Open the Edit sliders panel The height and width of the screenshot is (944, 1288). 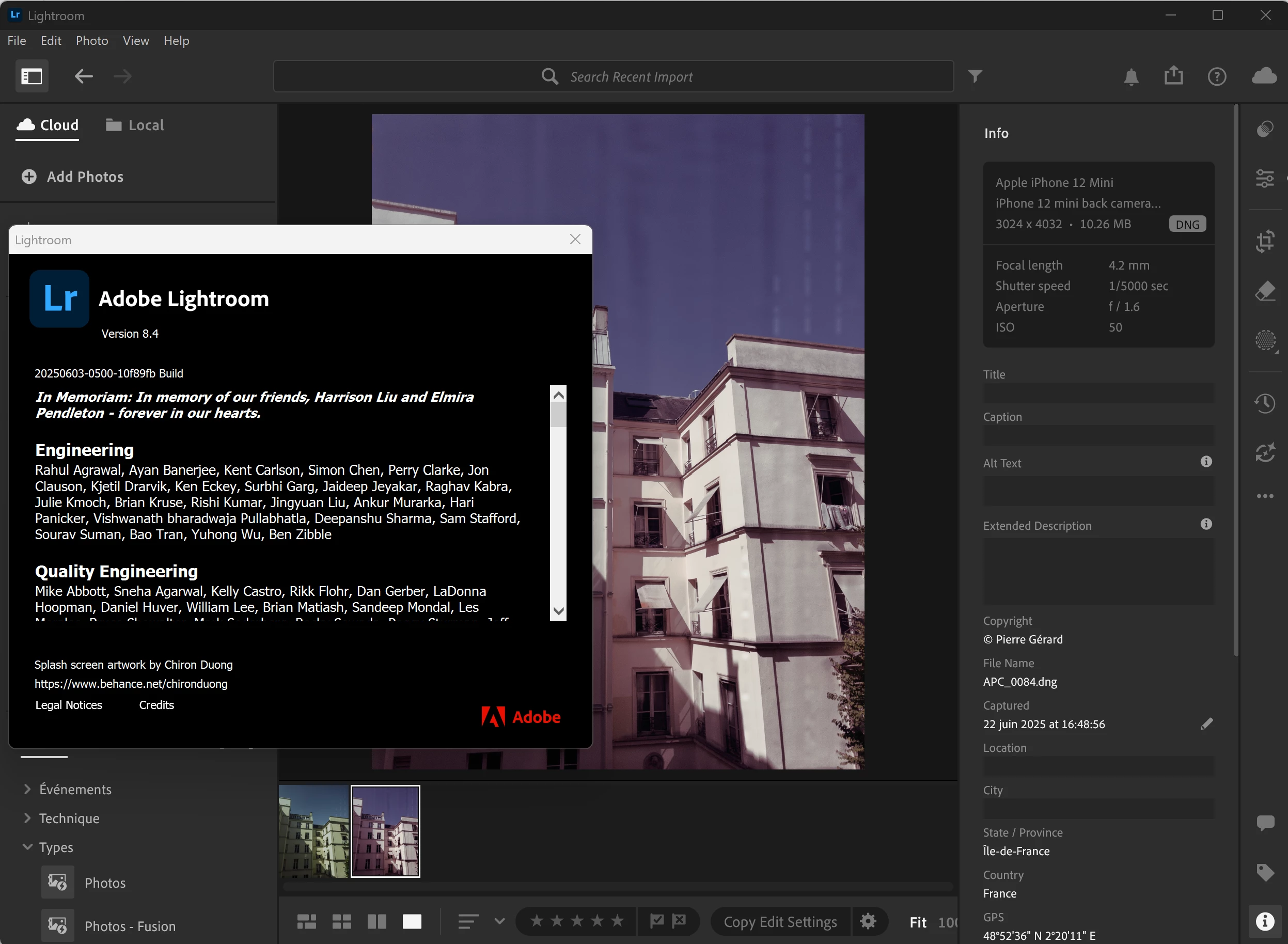pyautogui.click(x=1265, y=179)
